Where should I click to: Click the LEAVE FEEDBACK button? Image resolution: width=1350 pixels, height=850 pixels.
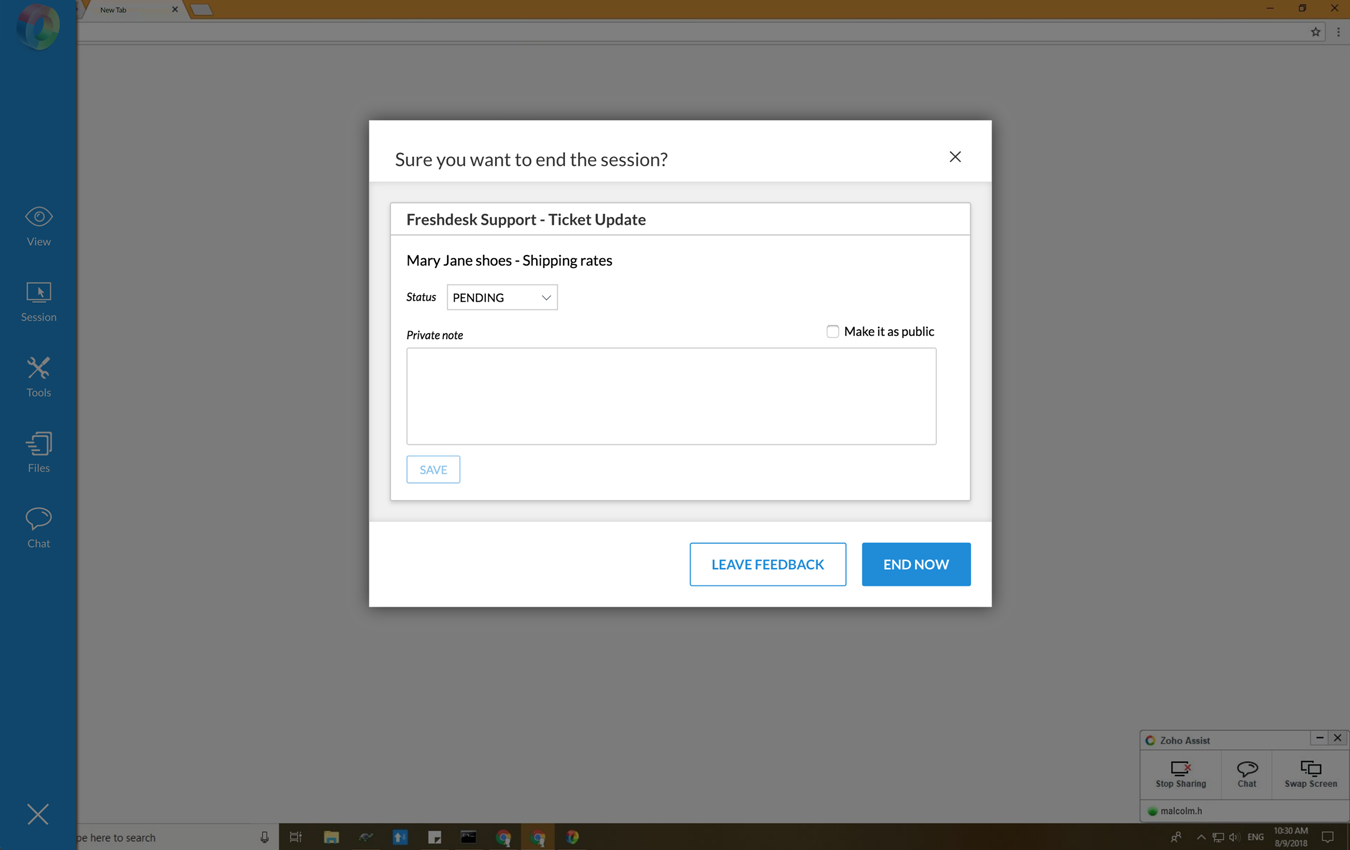(767, 564)
